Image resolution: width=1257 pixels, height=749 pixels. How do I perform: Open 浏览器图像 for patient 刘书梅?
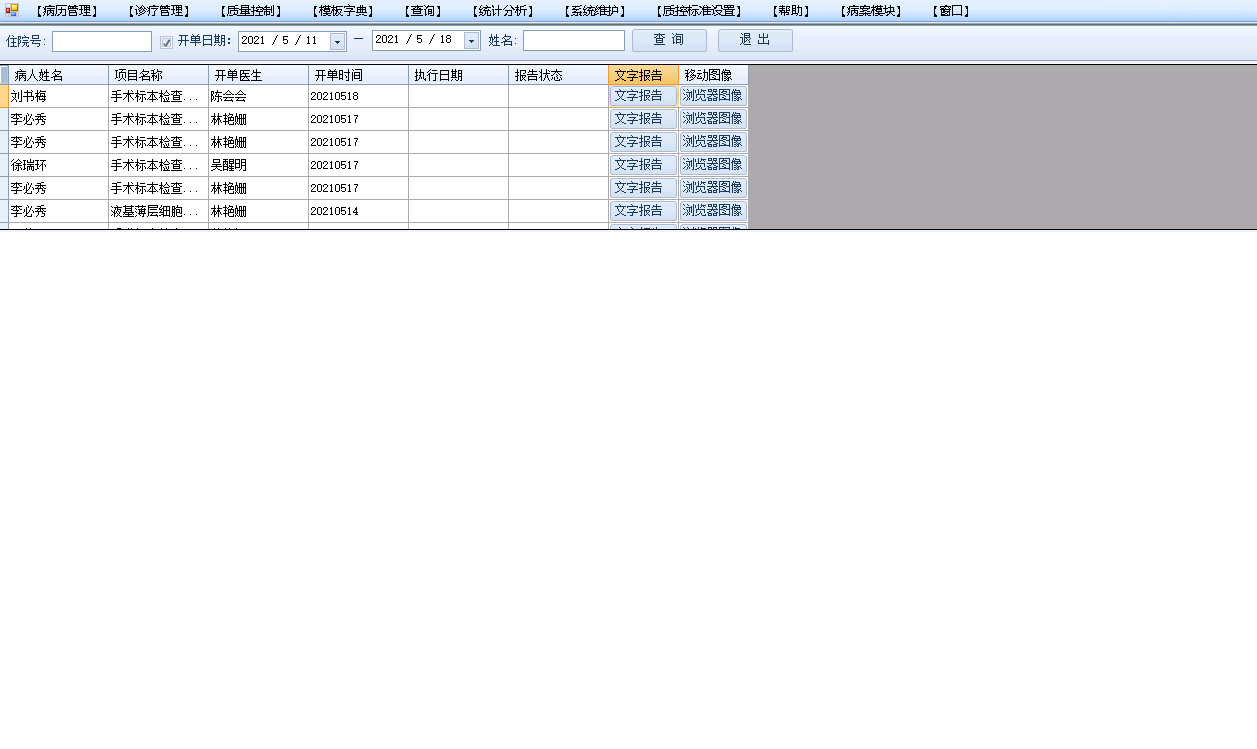click(x=713, y=96)
